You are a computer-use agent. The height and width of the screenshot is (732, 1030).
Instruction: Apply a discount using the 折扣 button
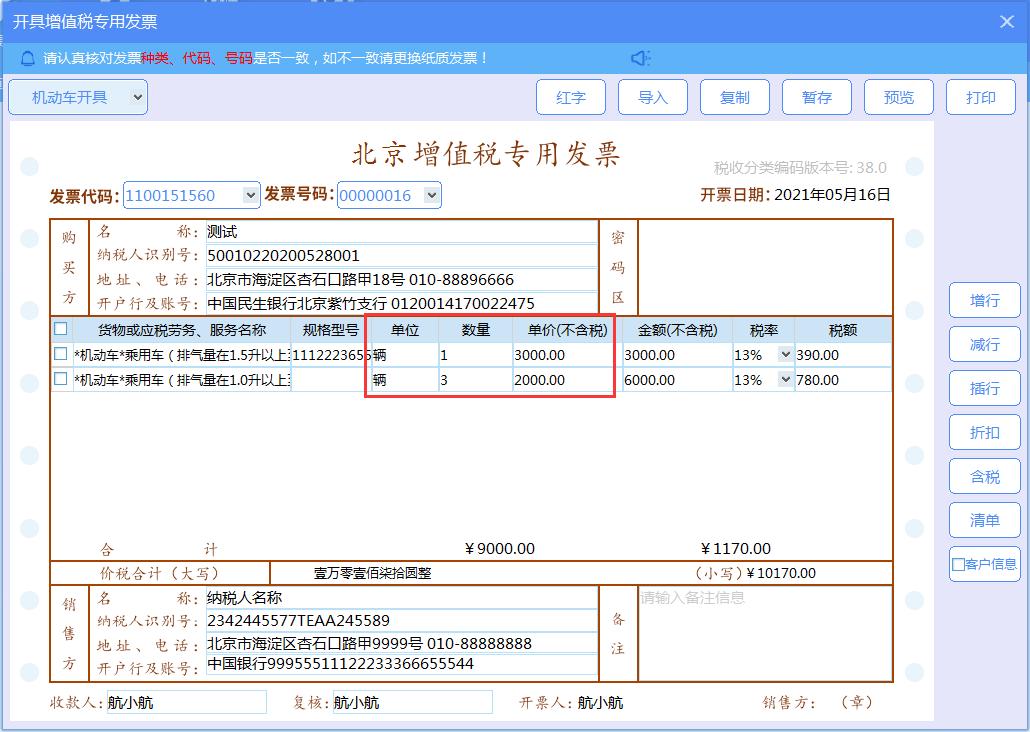tap(984, 432)
